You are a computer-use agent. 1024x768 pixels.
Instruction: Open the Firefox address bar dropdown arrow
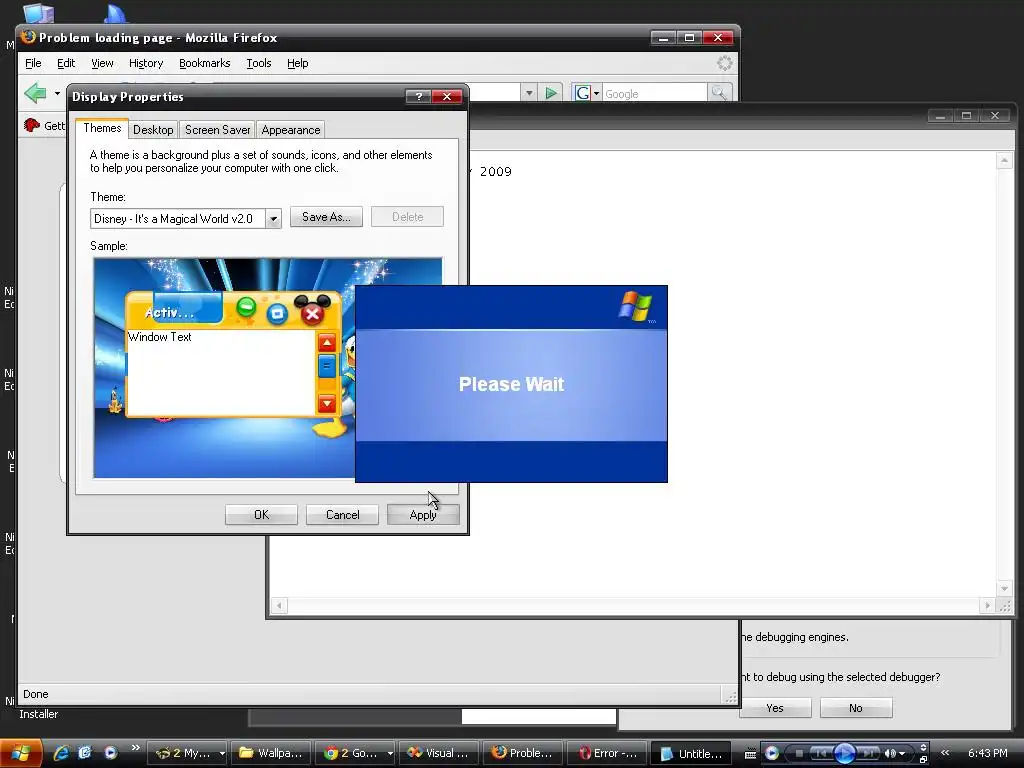[529, 93]
